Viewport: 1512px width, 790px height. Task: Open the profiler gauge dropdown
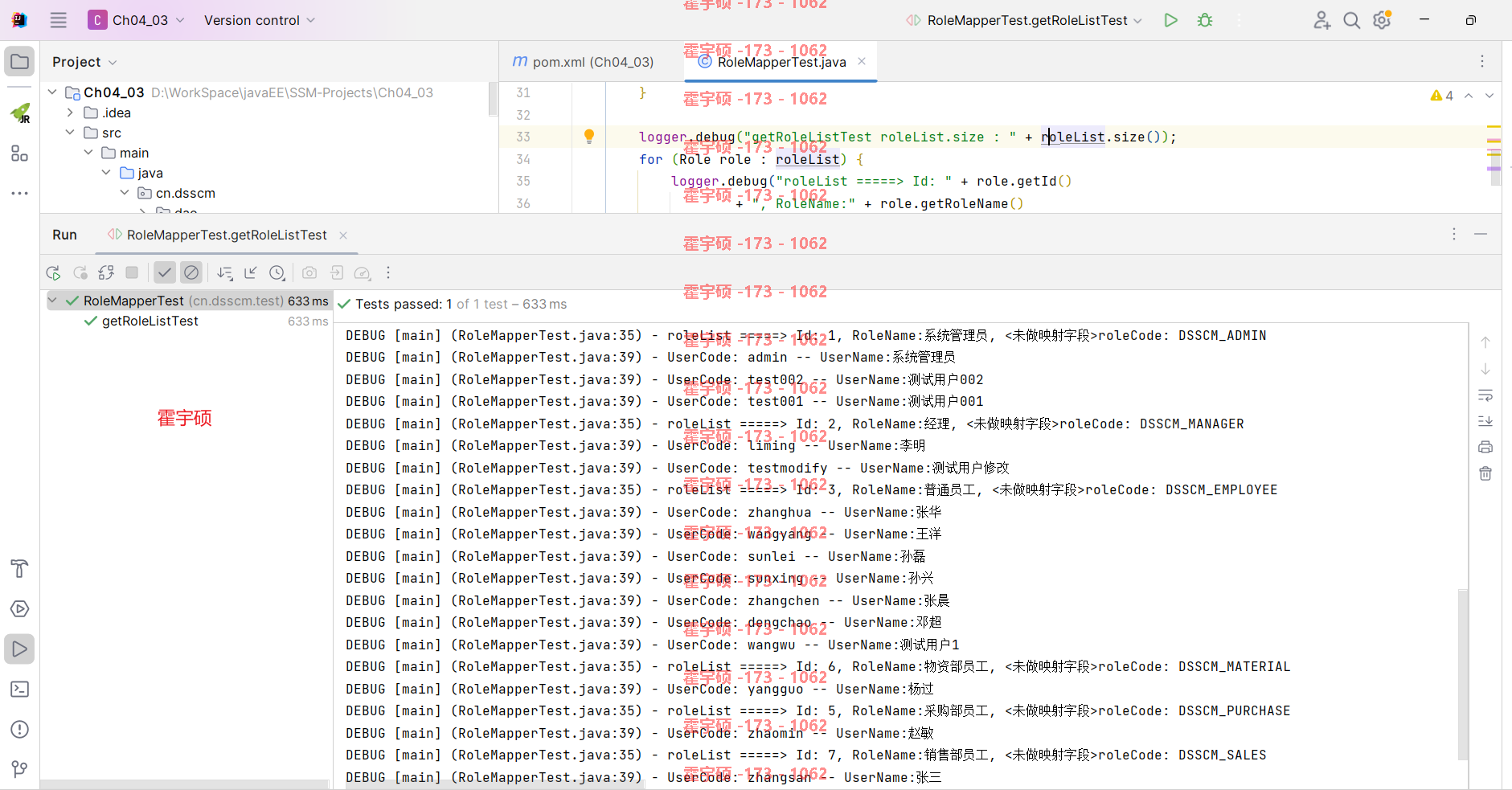point(363,273)
